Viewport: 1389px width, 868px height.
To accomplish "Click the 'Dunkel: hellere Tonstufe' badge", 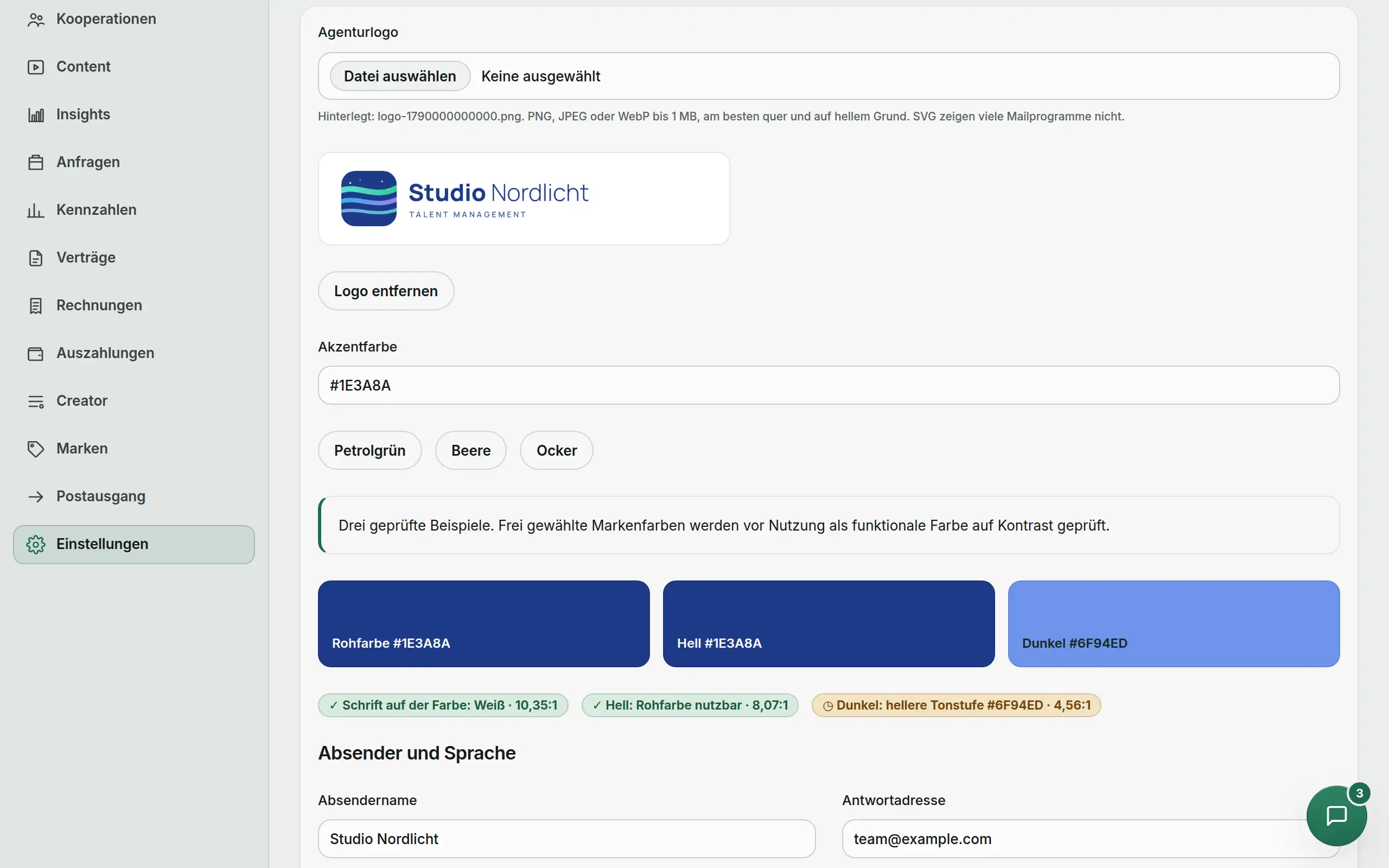I will click(956, 705).
